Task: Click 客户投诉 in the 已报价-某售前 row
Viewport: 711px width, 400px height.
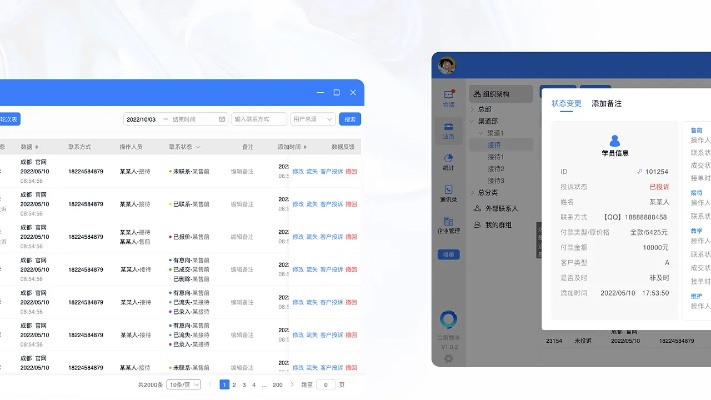Action: coord(331,237)
